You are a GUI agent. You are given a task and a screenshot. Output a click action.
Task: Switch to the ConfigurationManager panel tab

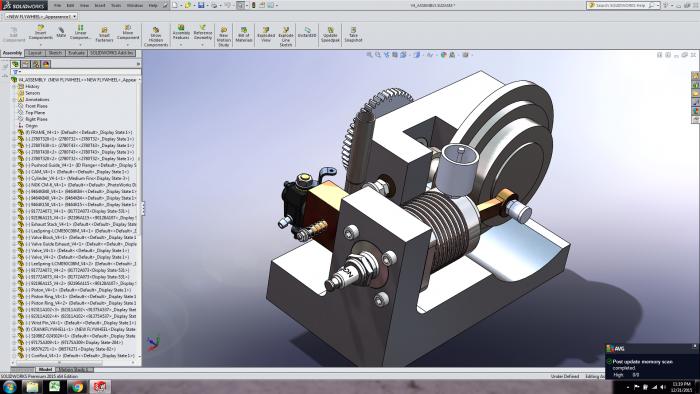[x=36, y=64]
